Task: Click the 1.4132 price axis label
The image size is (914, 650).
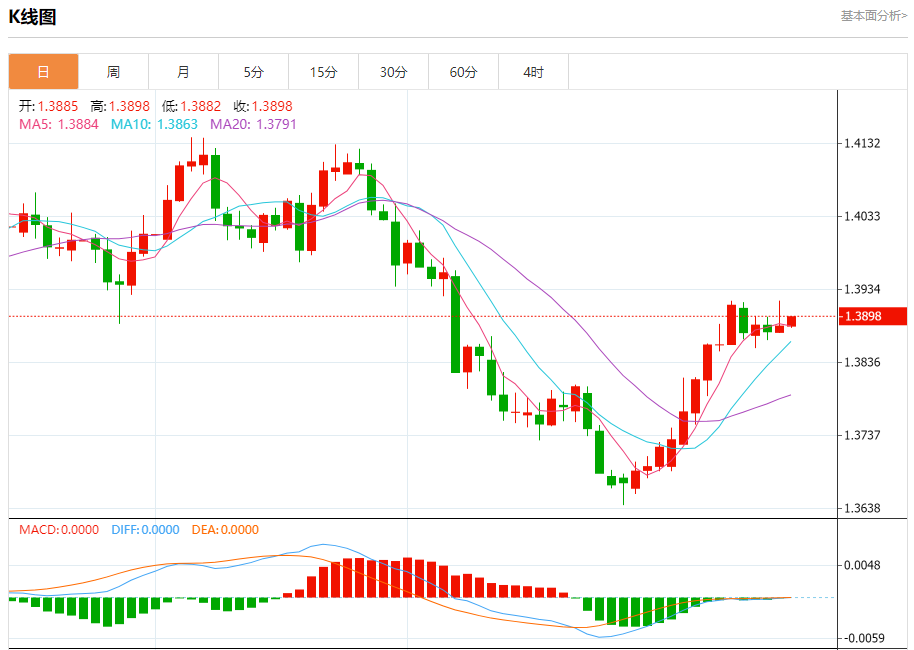Action: [862, 143]
